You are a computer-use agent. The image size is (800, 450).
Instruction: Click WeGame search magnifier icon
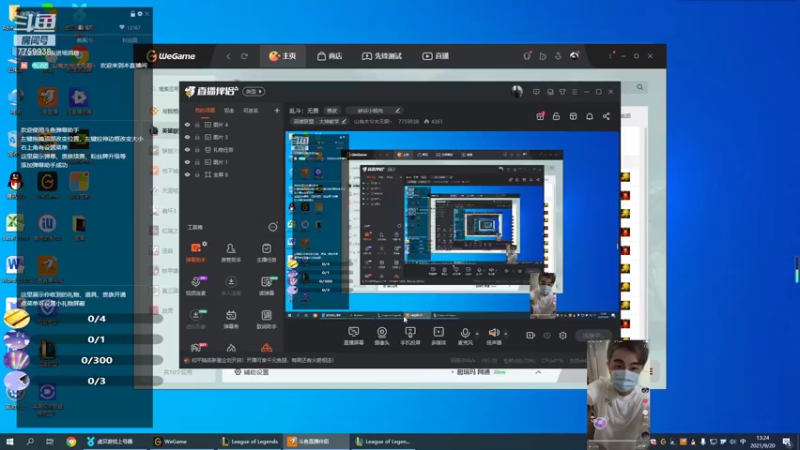pos(640,87)
